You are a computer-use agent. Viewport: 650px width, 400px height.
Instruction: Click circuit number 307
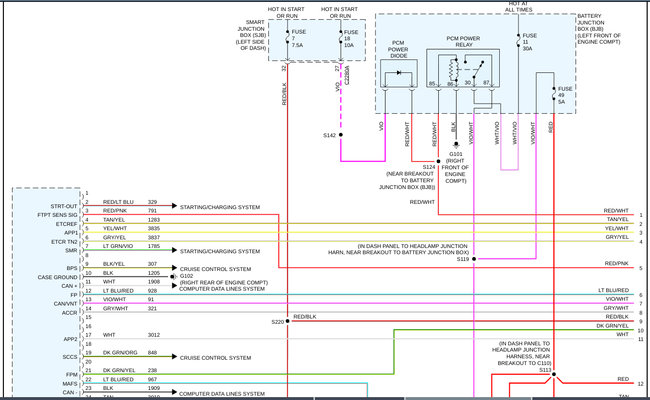click(153, 264)
